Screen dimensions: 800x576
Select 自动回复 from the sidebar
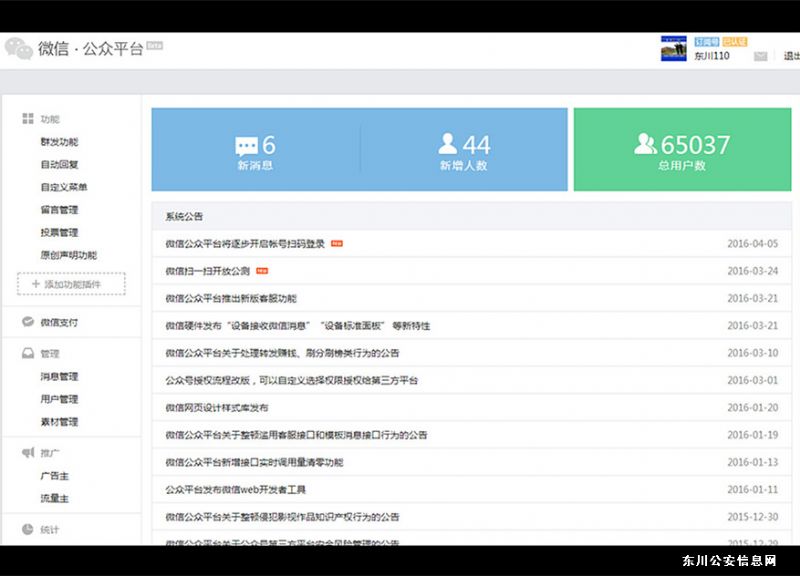[x=59, y=165]
